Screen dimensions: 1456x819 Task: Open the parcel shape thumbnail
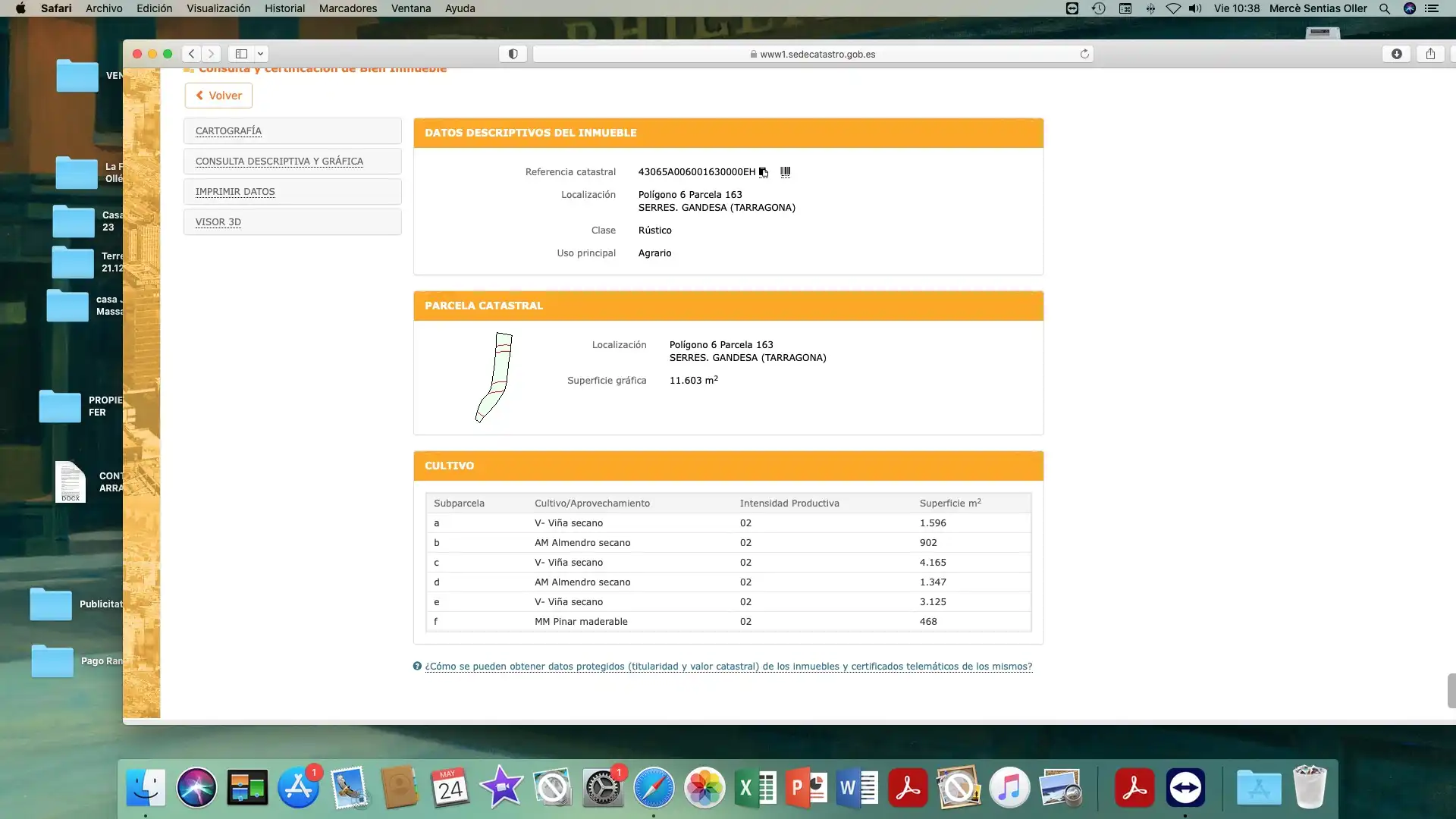[494, 377]
